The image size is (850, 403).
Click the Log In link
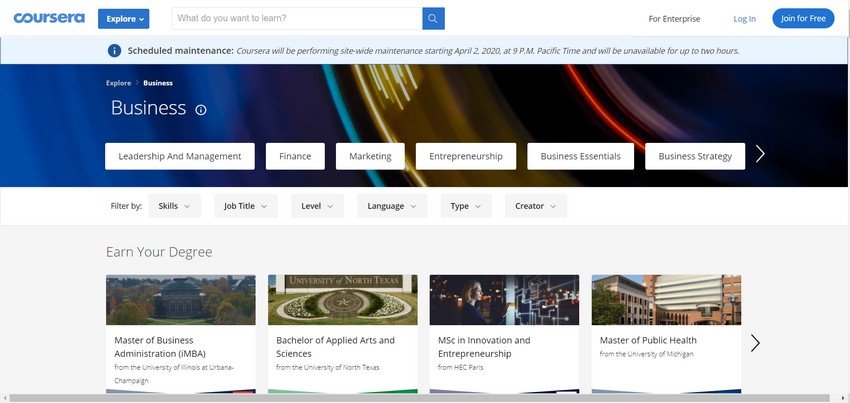[744, 18]
